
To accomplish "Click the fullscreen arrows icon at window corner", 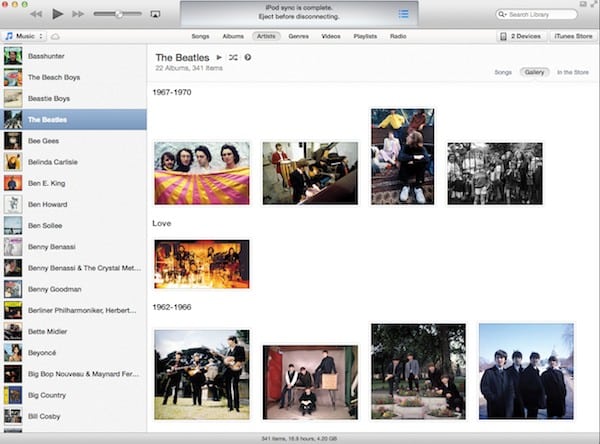I will click(595, 4).
